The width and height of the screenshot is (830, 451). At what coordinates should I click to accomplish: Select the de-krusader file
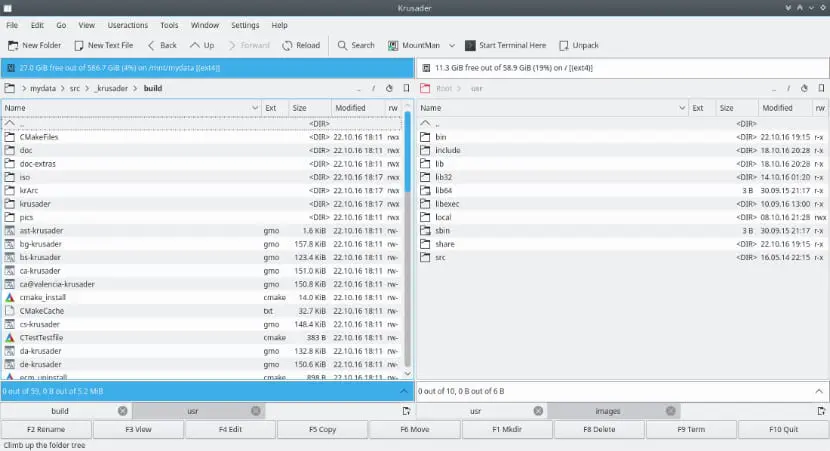click(x=202, y=365)
